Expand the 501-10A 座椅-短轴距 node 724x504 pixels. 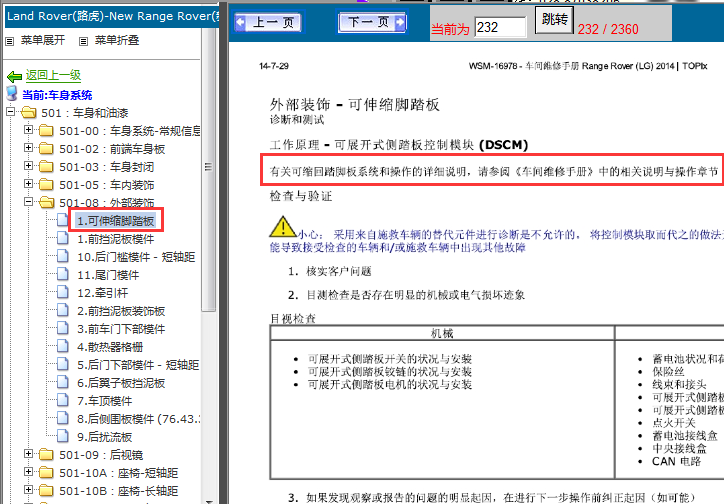pos(28,472)
